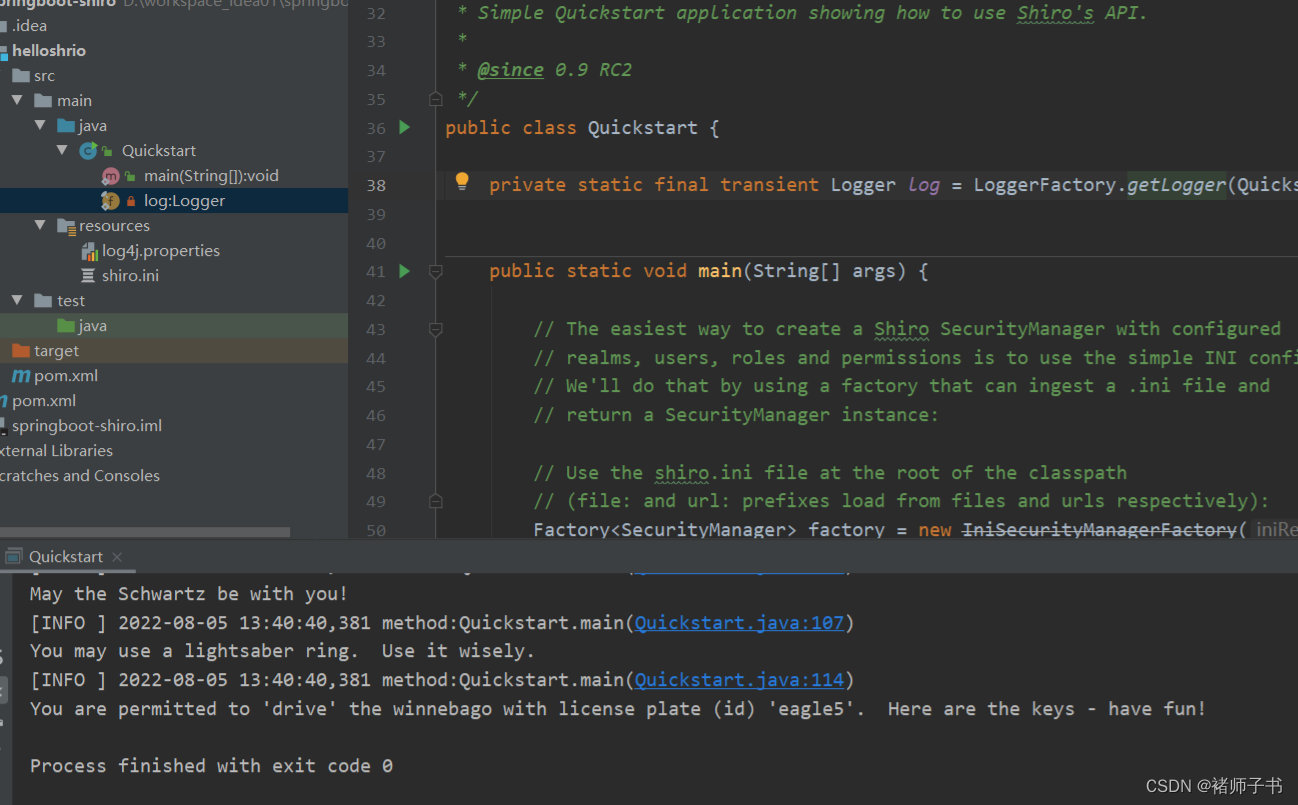
Task: Click the method icon beside main(String[]):void
Action: 111,175
